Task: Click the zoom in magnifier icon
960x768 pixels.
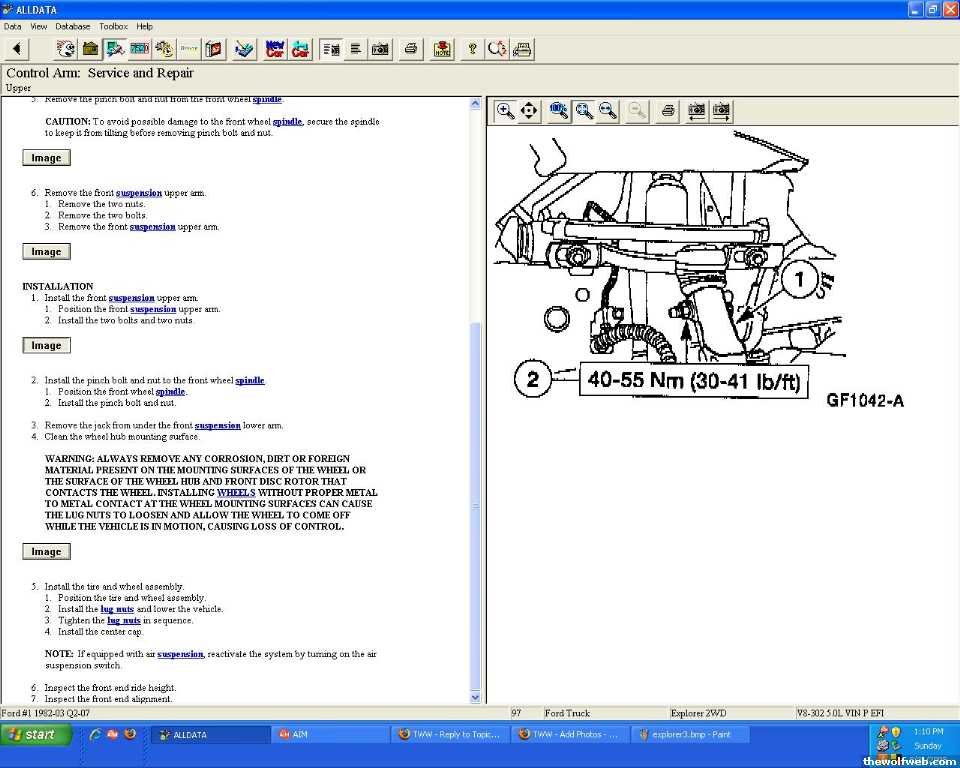Action: (x=506, y=111)
